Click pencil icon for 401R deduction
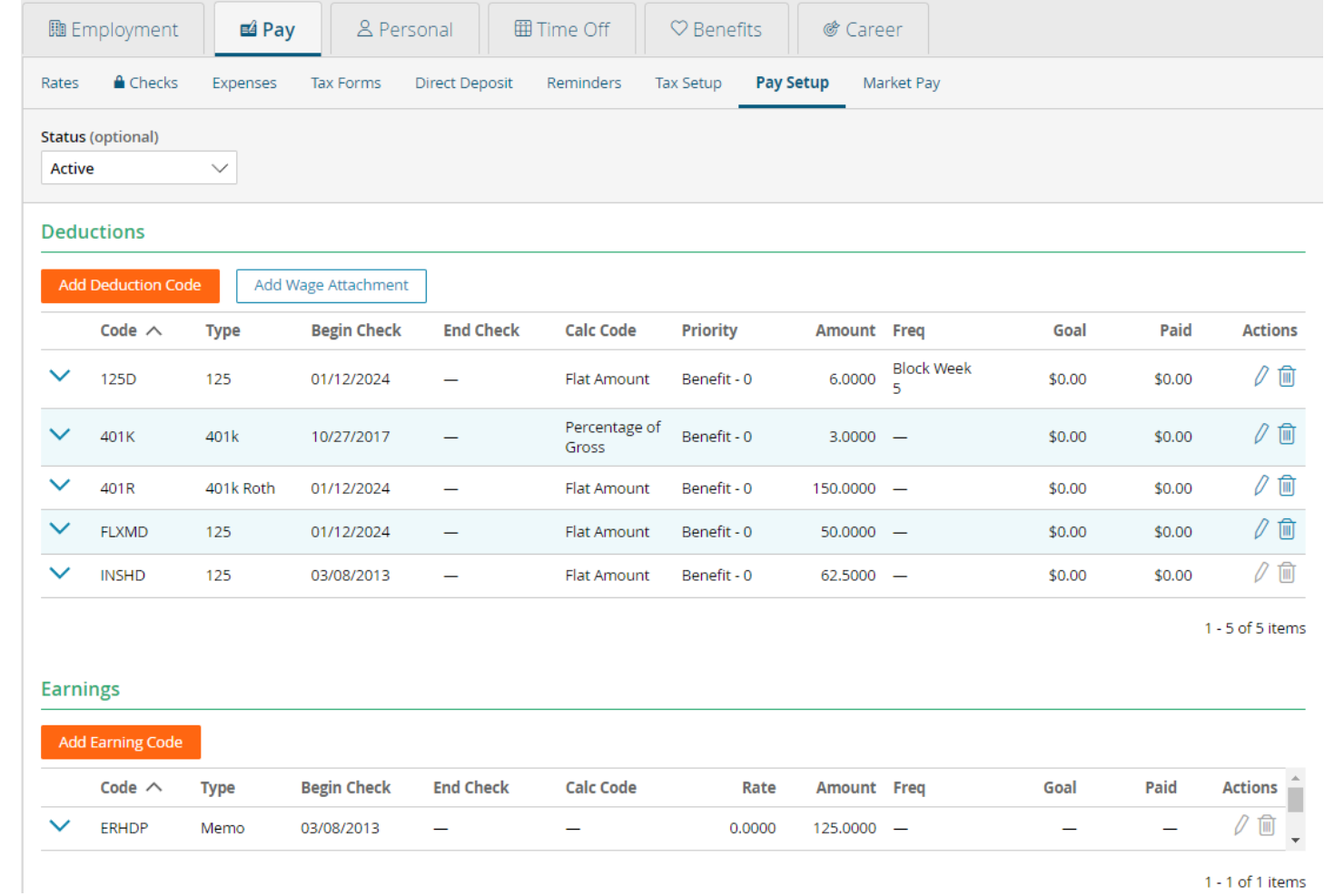The width and height of the screenshot is (1344, 896). pyautogui.click(x=1260, y=487)
